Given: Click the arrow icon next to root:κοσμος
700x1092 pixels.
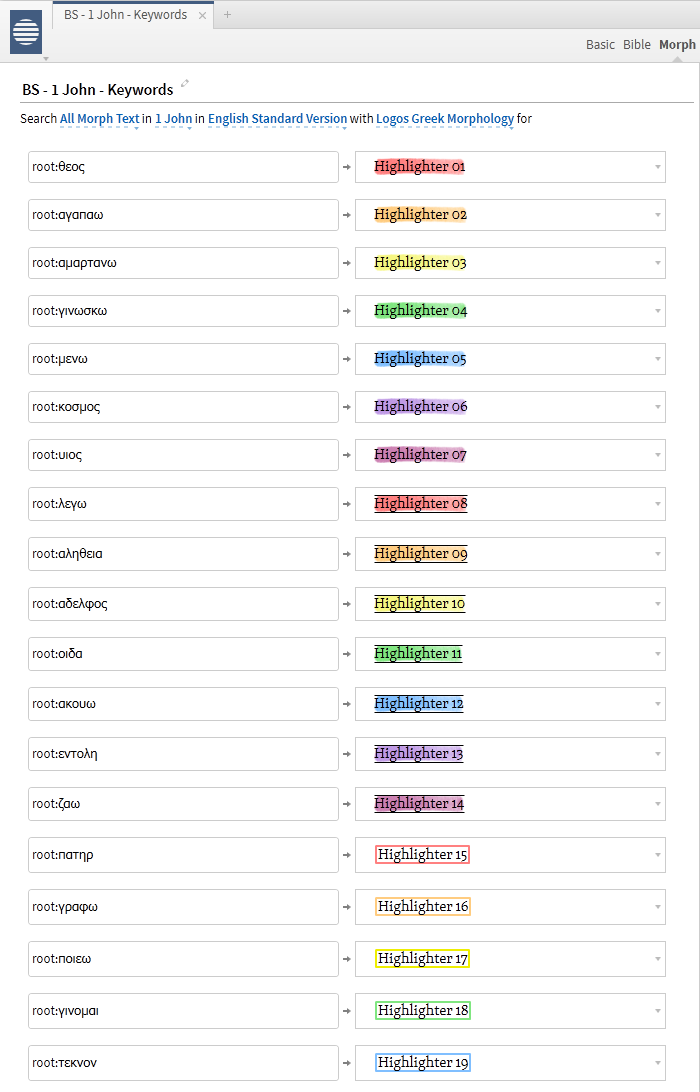Looking at the screenshot, I should pyautogui.click(x=347, y=407).
